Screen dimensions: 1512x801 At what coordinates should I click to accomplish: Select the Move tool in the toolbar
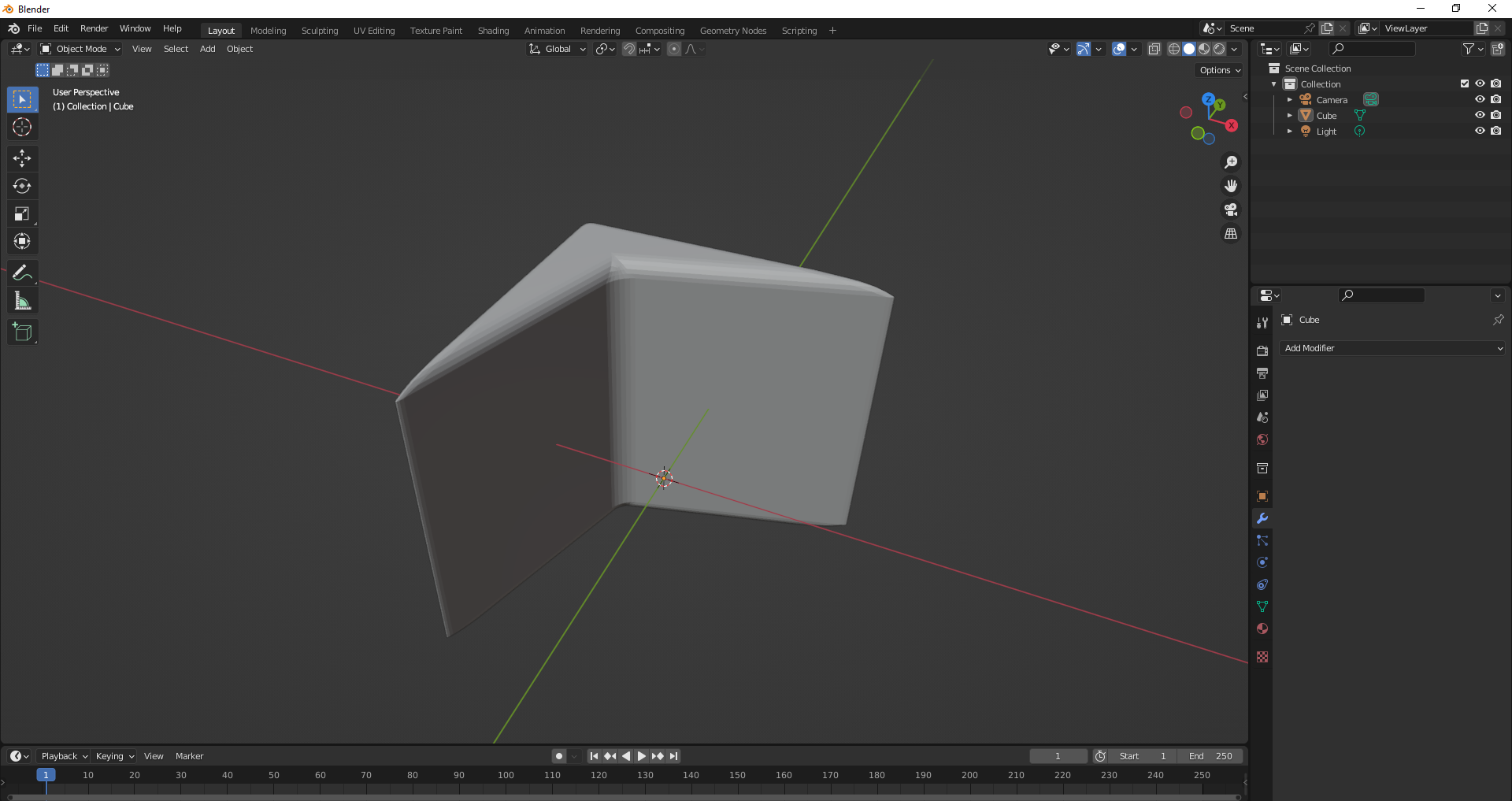tap(22, 158)
